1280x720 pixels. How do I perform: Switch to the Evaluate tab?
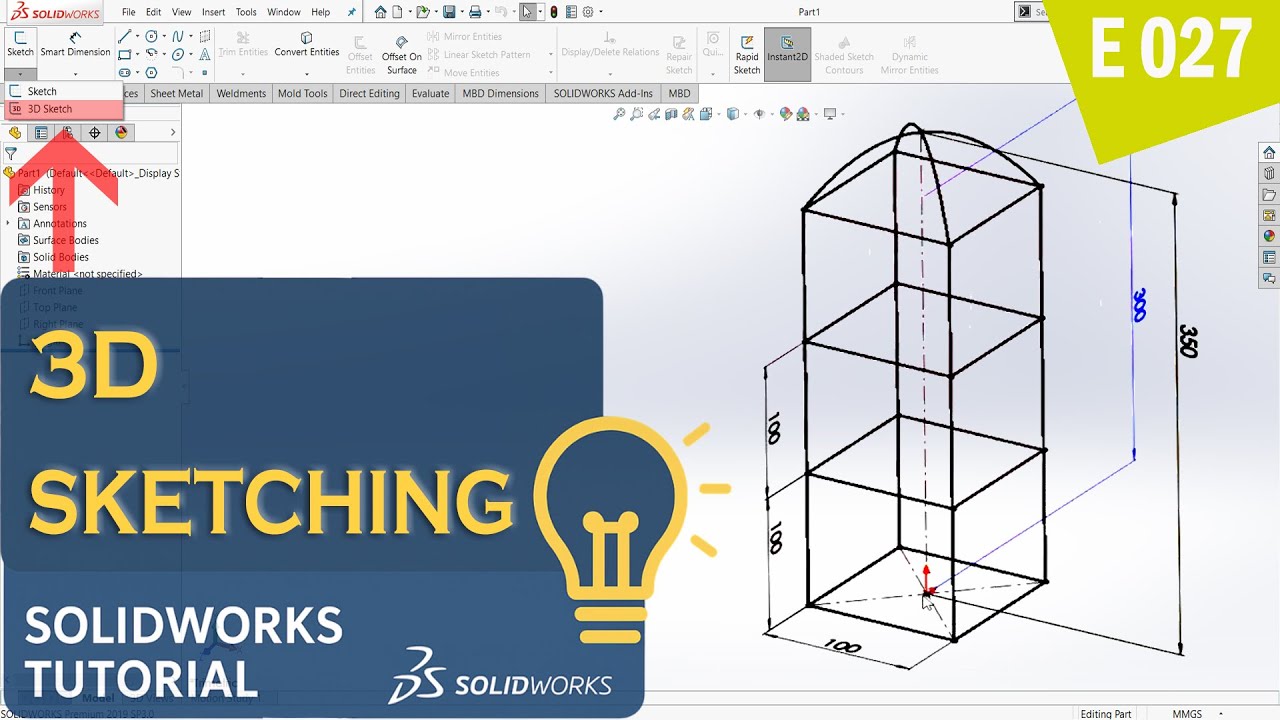point(430,93)
